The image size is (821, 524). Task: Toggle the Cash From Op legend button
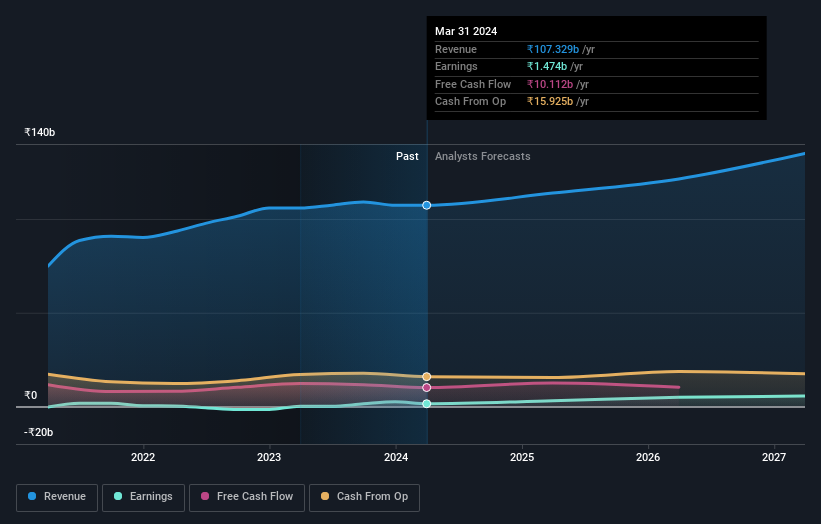364,497
